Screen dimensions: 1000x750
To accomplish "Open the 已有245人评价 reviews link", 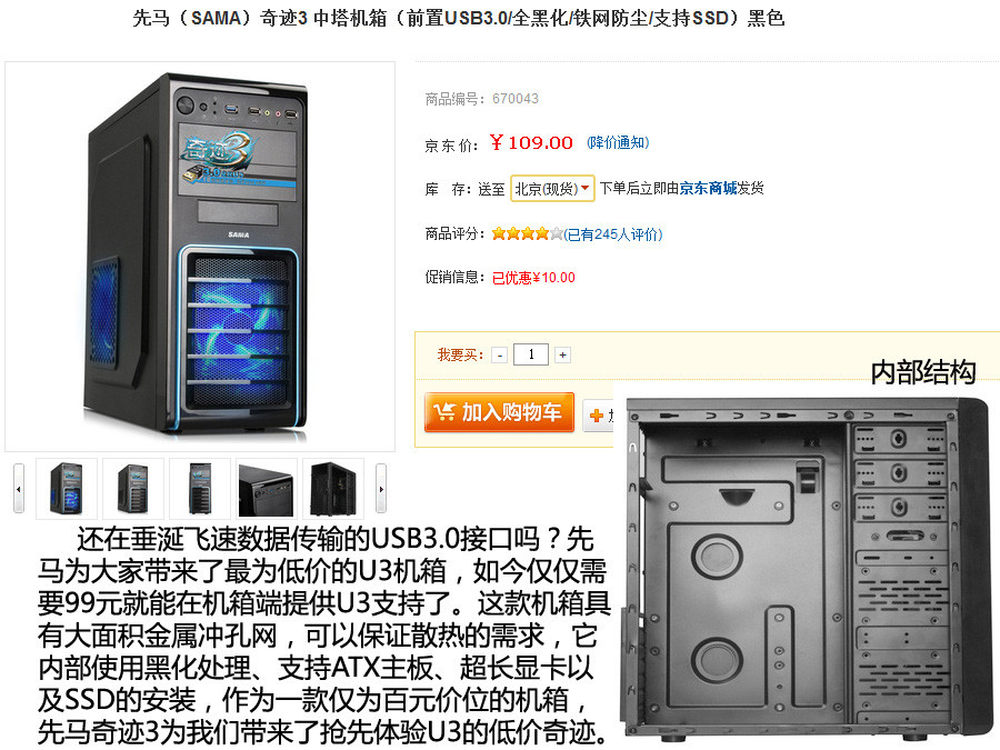I will point(613,235).
